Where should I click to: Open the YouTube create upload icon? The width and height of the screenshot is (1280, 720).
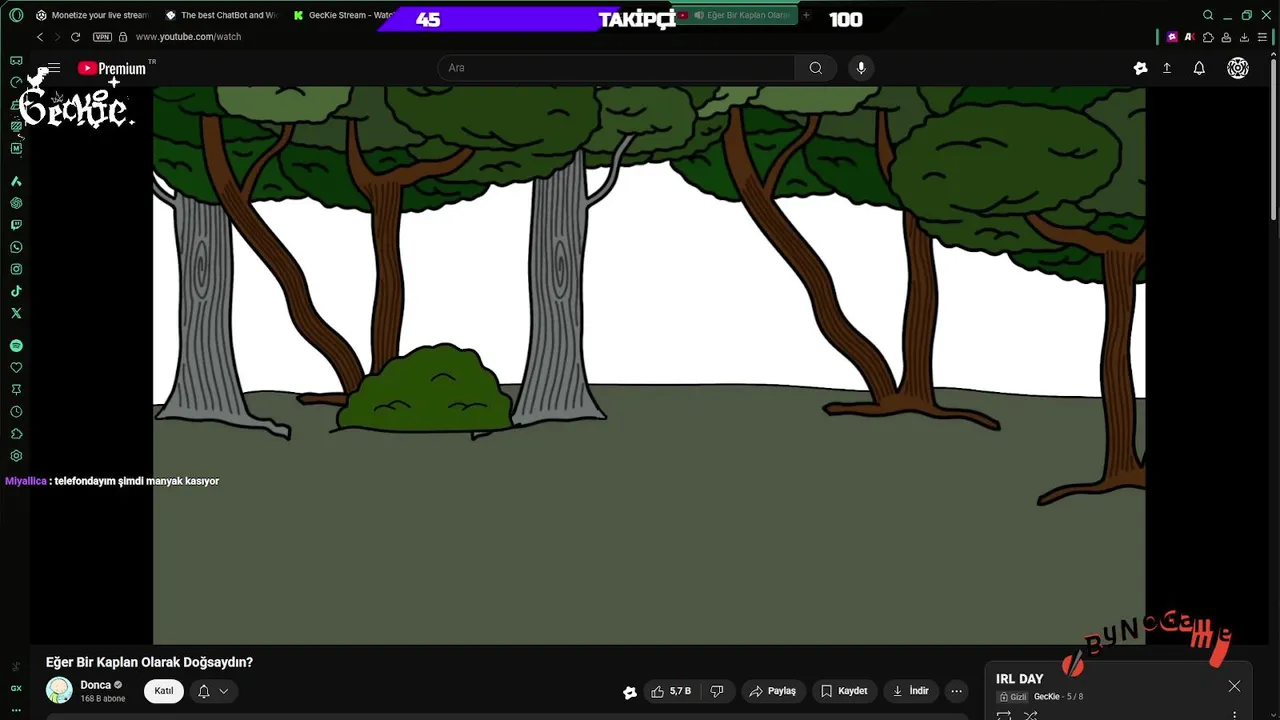[x=1167, y=68]
